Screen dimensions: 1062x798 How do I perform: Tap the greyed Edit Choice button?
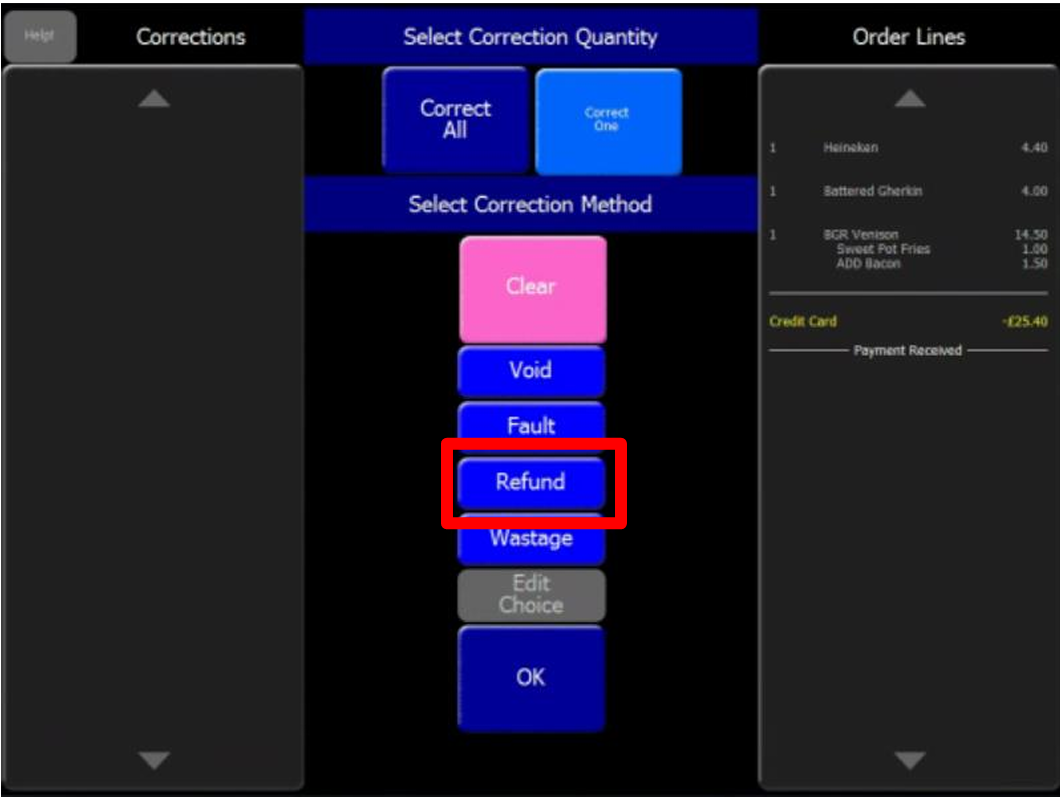click(531, 595)
